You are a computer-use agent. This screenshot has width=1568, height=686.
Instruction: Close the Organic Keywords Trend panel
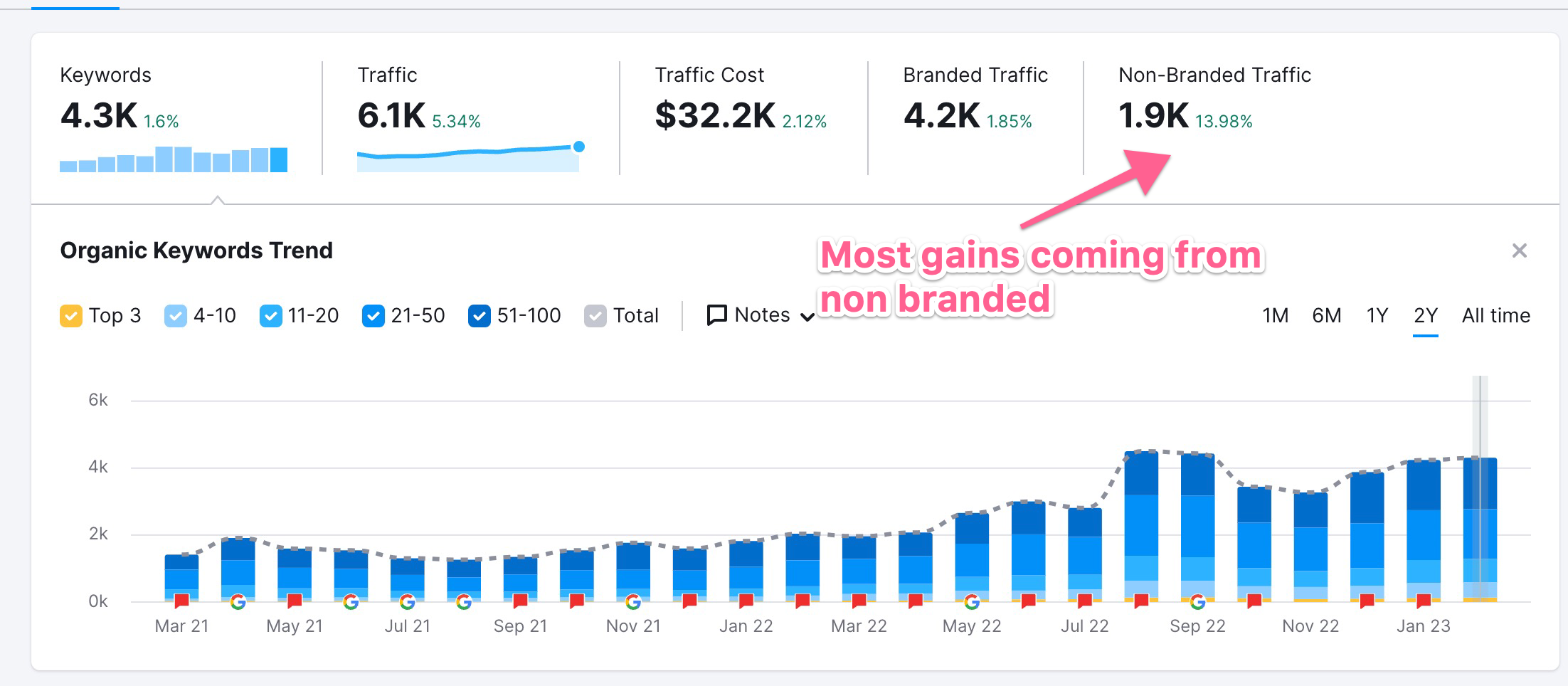coord(1519,250)
